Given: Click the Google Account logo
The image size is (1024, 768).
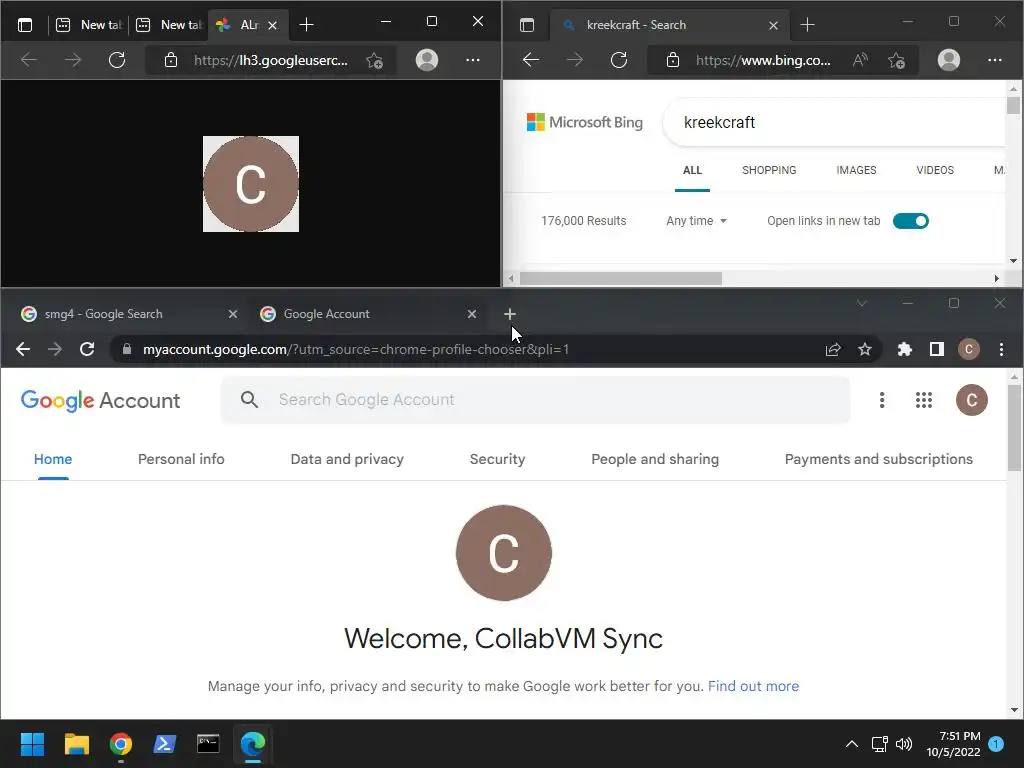Looking at the screenshot, I should [100, 400].
